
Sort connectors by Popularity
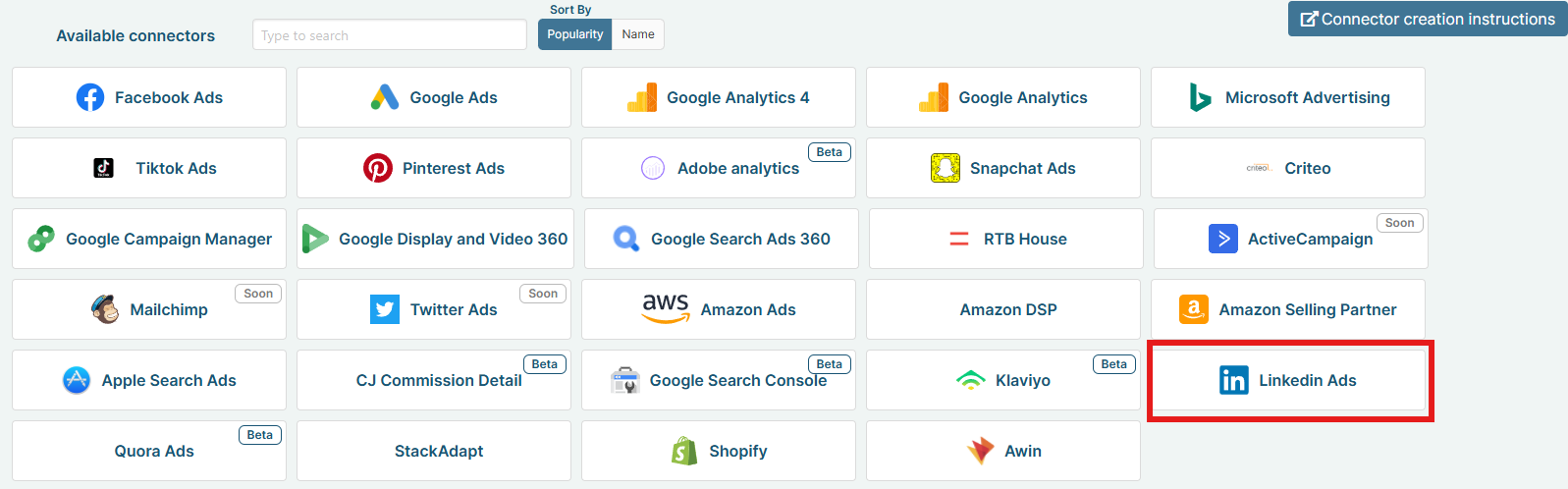[574, 34]
